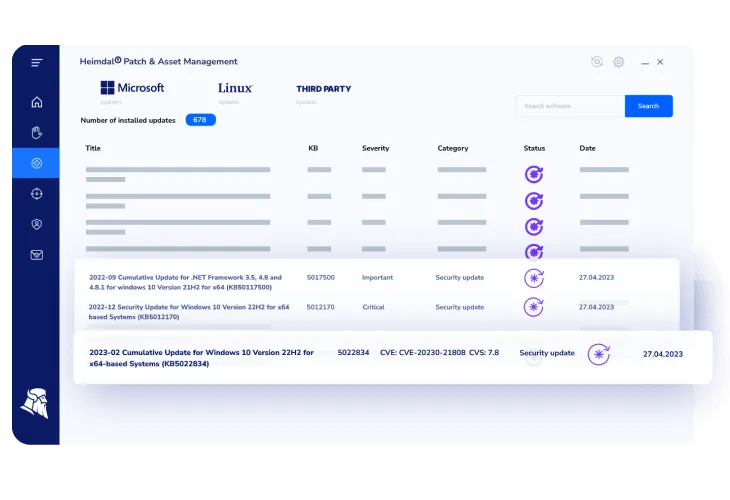Sort by the Title column header
730x500 pixels.
pyautogui.click(x=93, y=148)
